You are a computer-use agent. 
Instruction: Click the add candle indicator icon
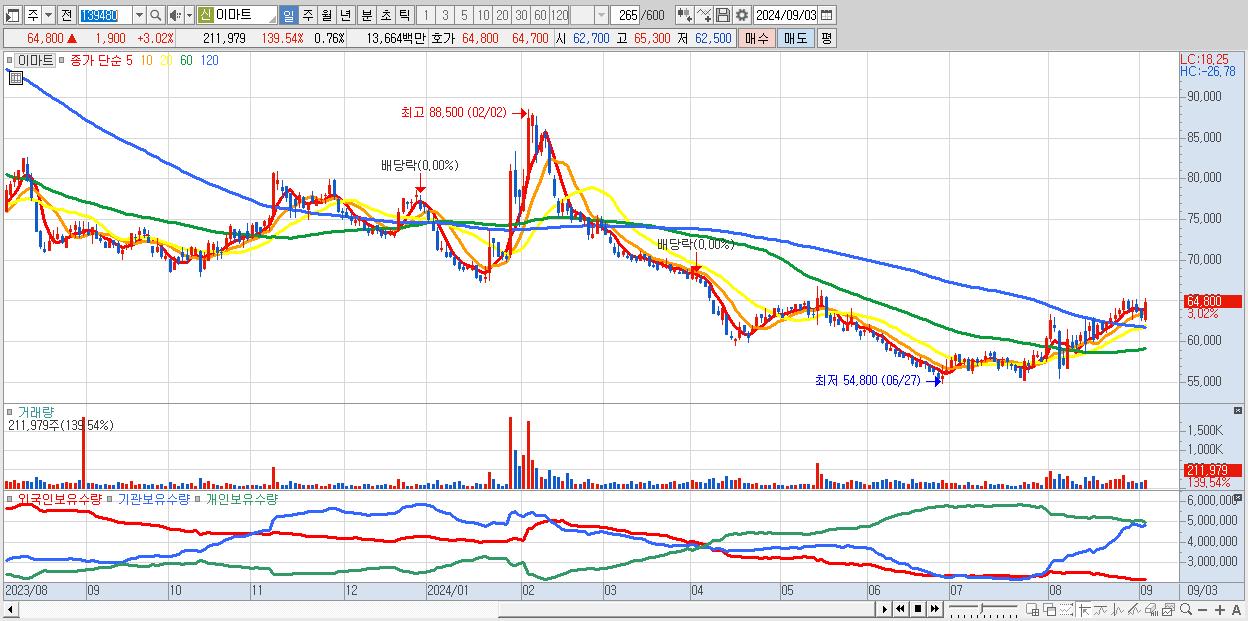pyautogui.click(x=685, y=16)
